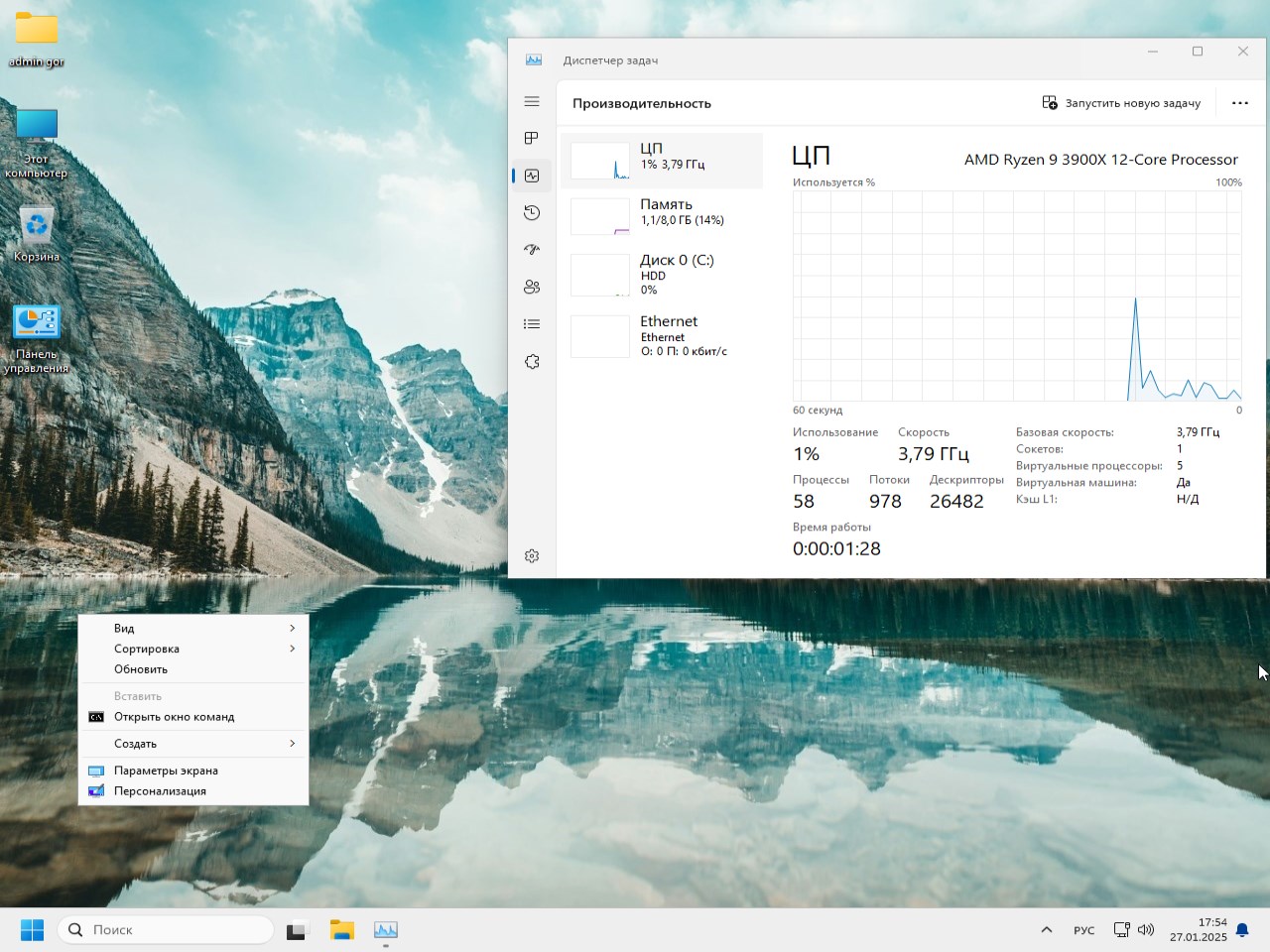Click the 'Виртуальные процессоры:' label
This screenshot has height=952, width=1270.
tap(1089, 466)
